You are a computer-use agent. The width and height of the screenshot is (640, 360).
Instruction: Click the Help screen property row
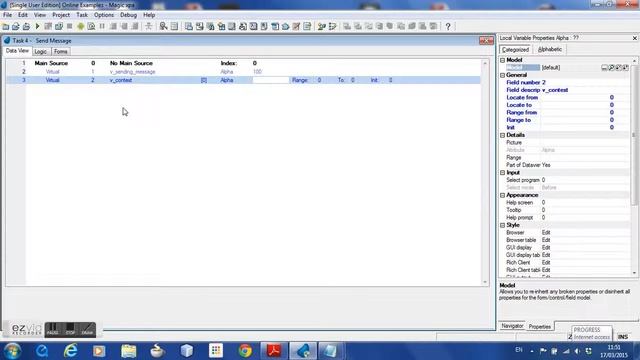click(x=567, y=202)
